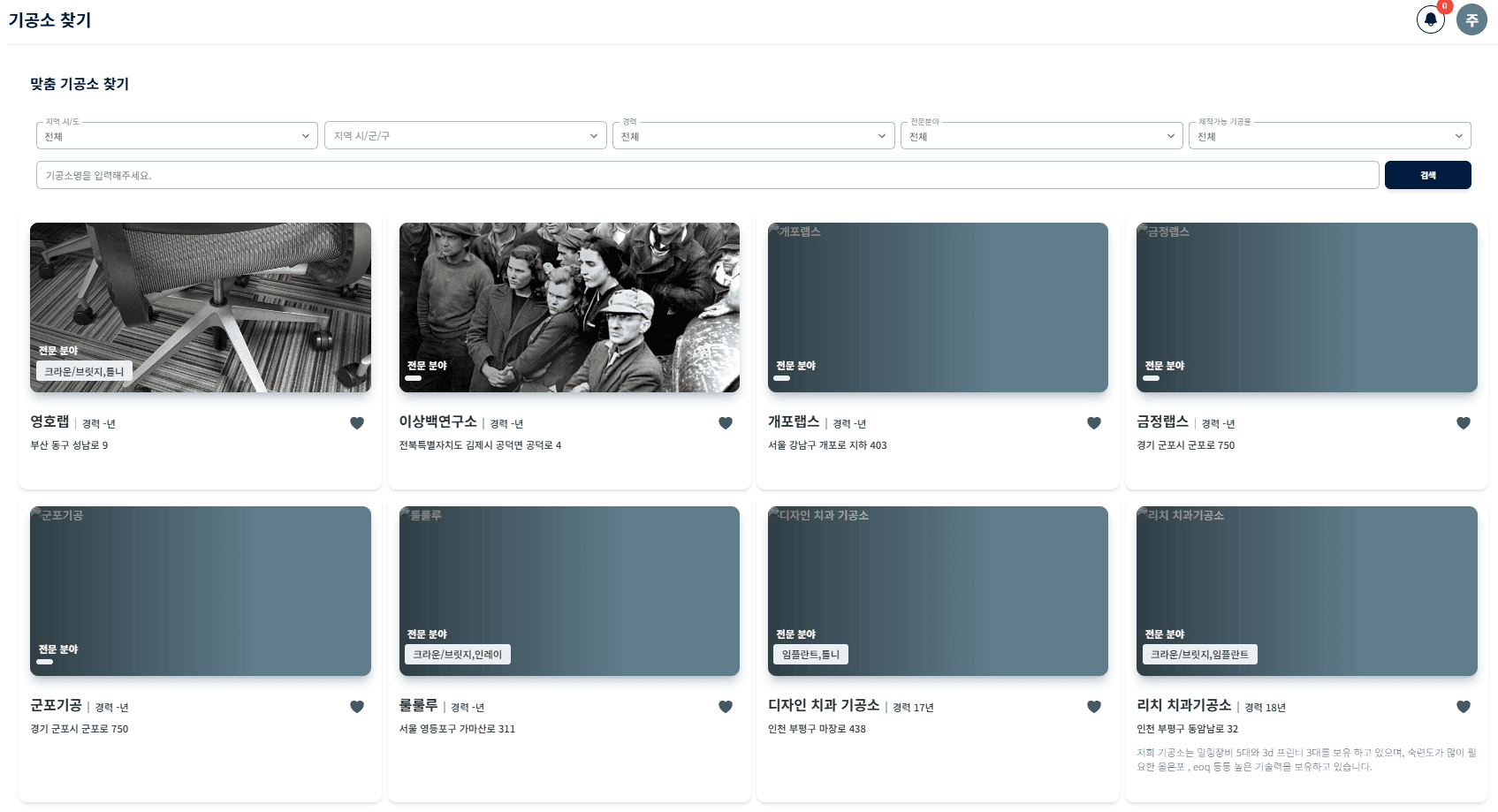The width and height of the screenshot is (1498, 812).
Task: Click address 서울 영등포구 가마산로 311
Action: tap(457, 729)
